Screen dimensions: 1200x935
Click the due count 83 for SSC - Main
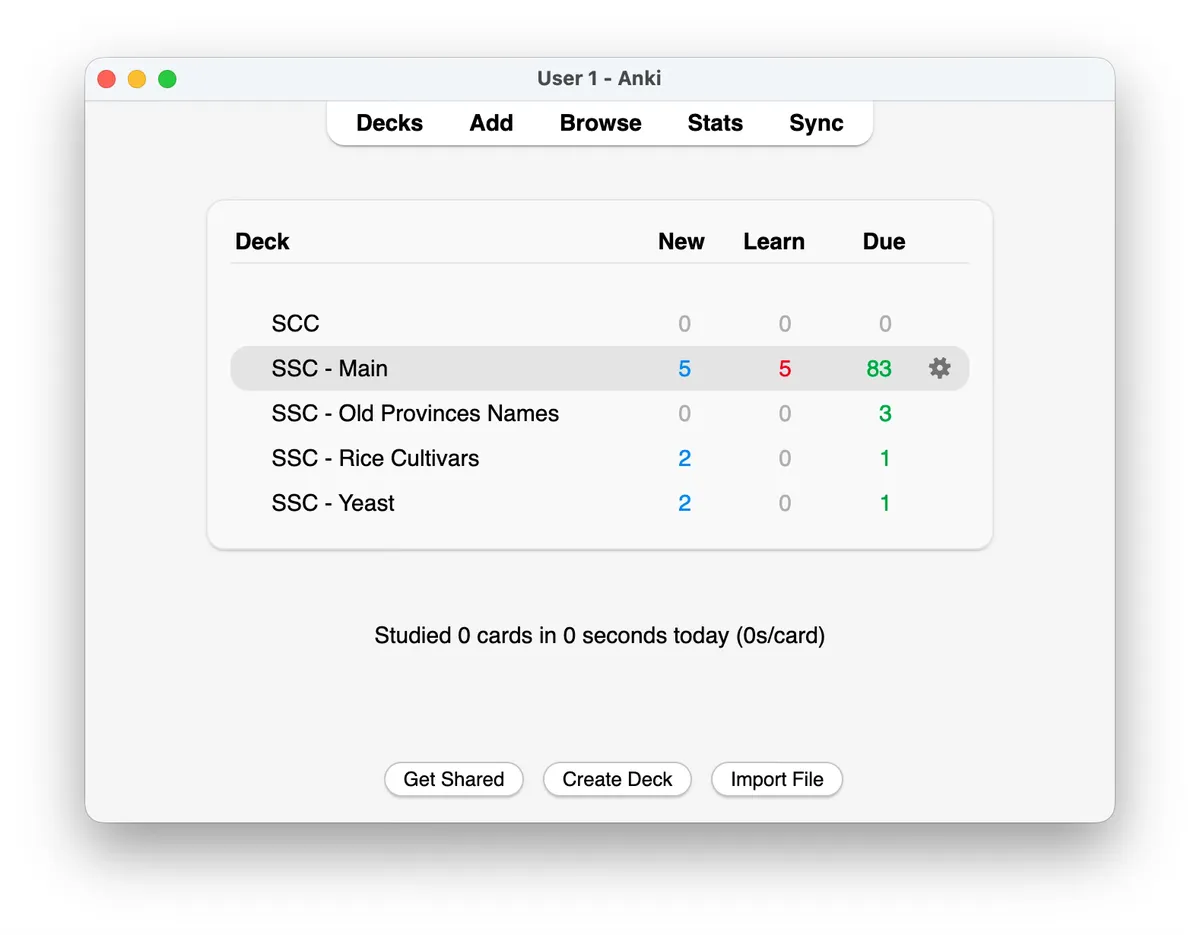point(879,368)
